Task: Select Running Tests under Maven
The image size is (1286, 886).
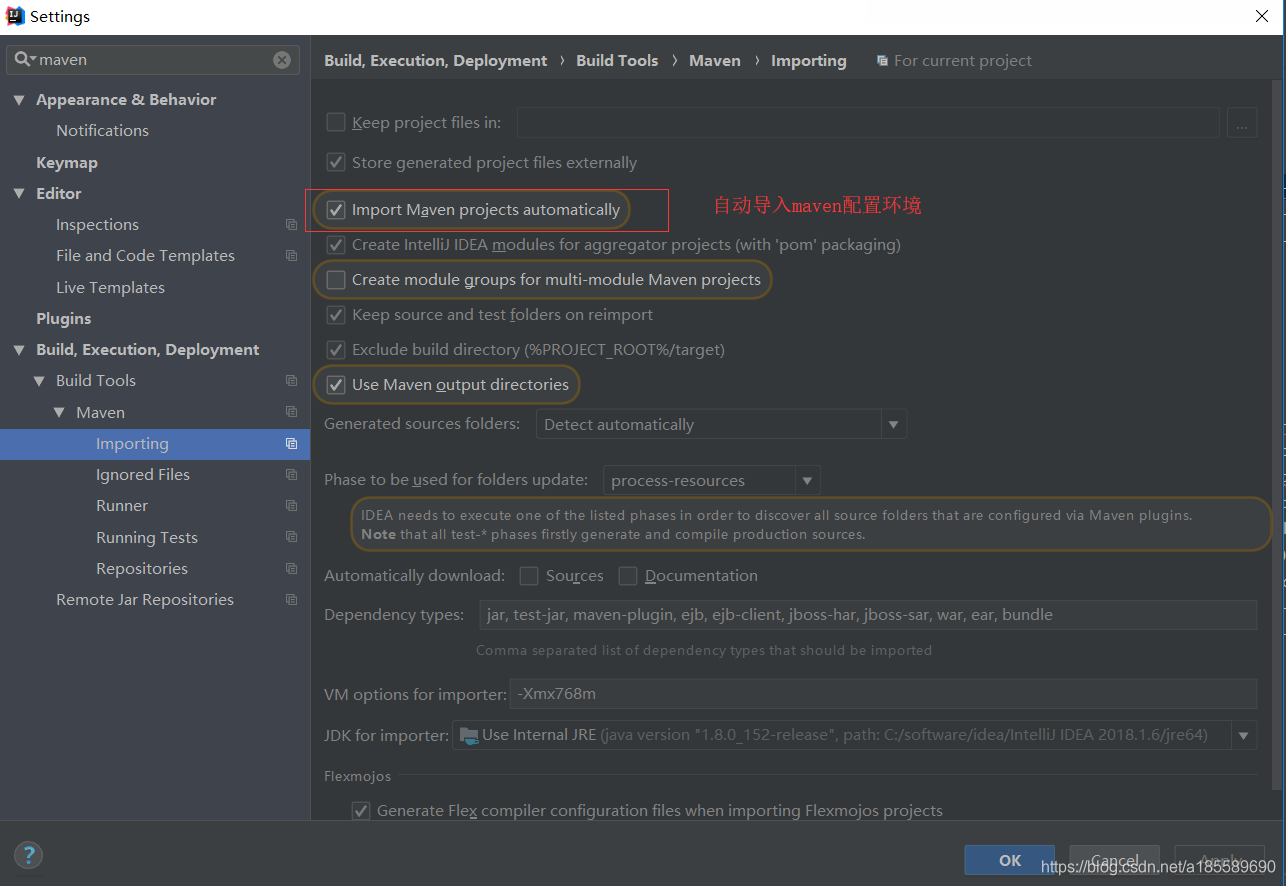Action: click(x=147, y=538)
